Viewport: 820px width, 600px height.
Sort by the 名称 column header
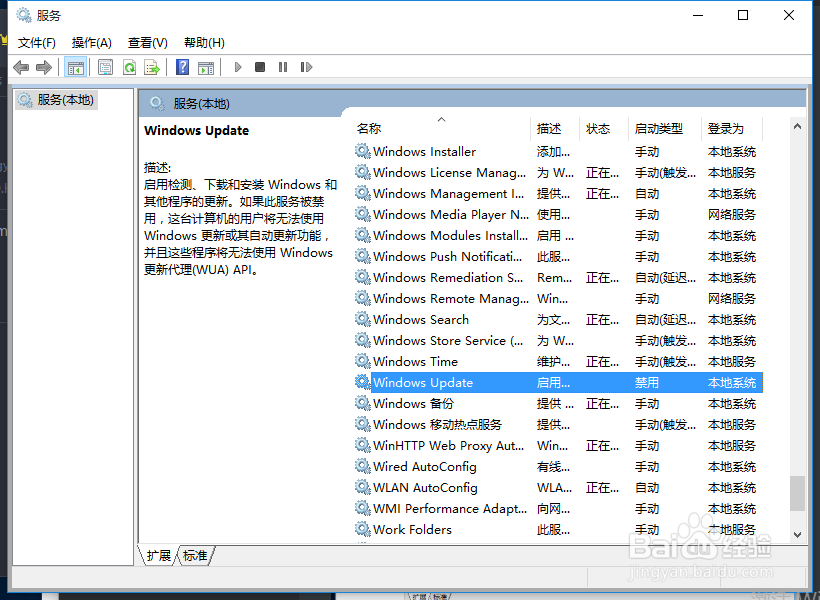pos(442,128)
